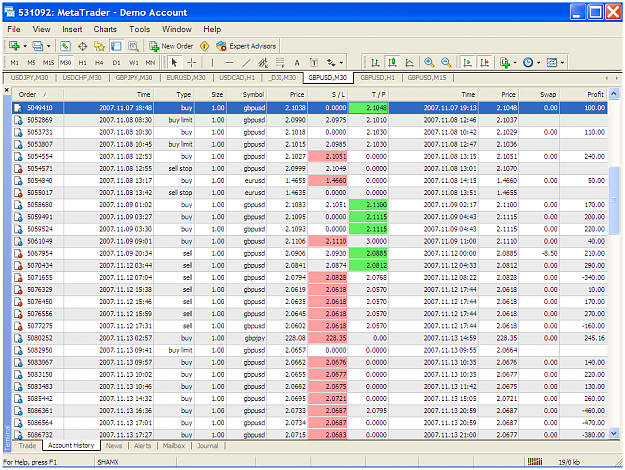The image size is (625, 470).
Task: Click the history list scroll down arrow
Action: tap(614, 433)
